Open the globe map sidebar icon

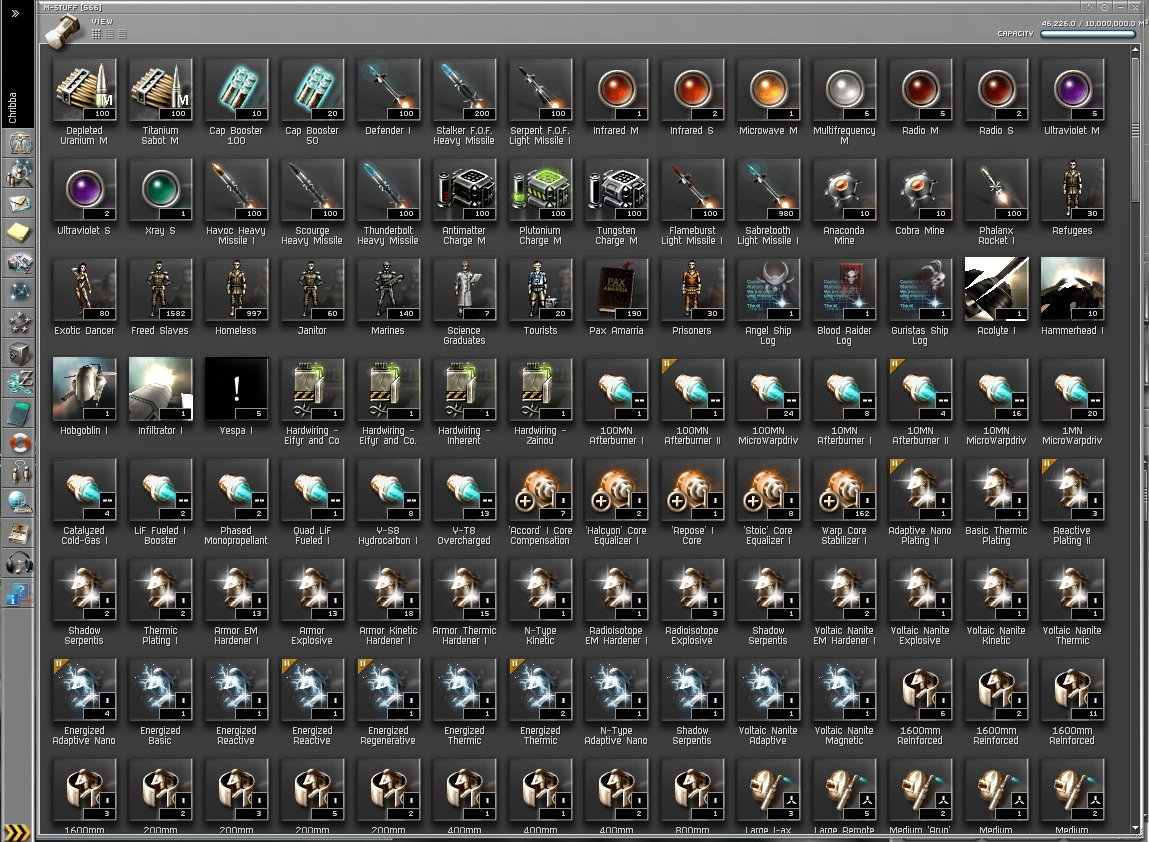(19, 502)
